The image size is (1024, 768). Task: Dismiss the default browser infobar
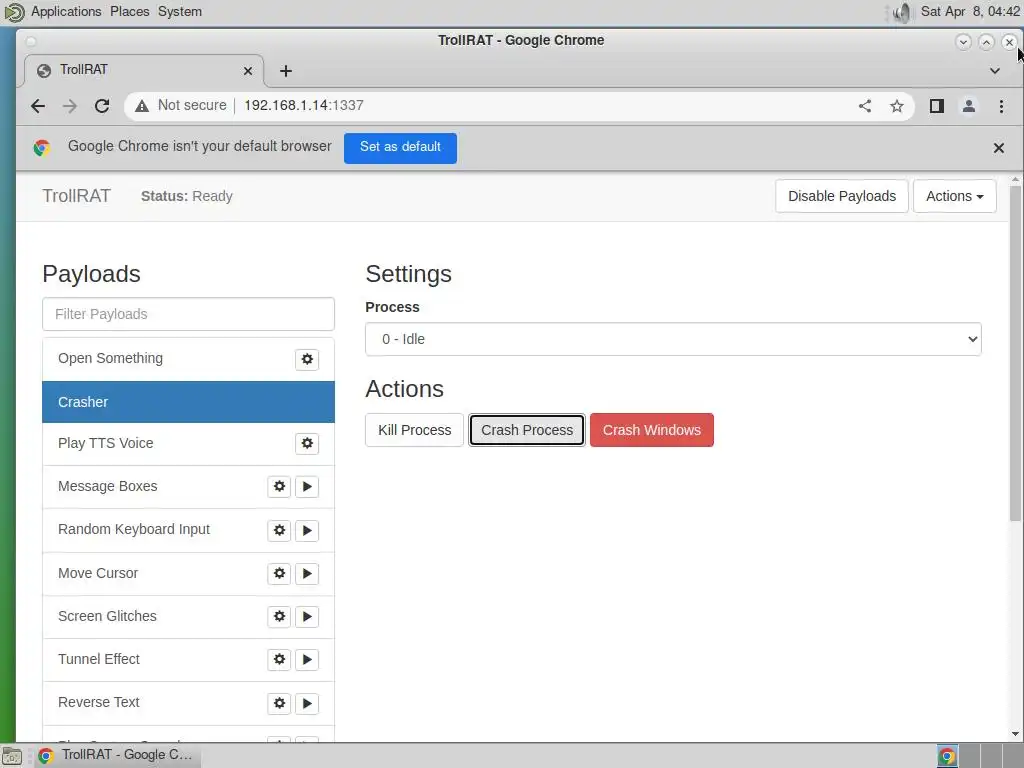click(x=999, y=148)
